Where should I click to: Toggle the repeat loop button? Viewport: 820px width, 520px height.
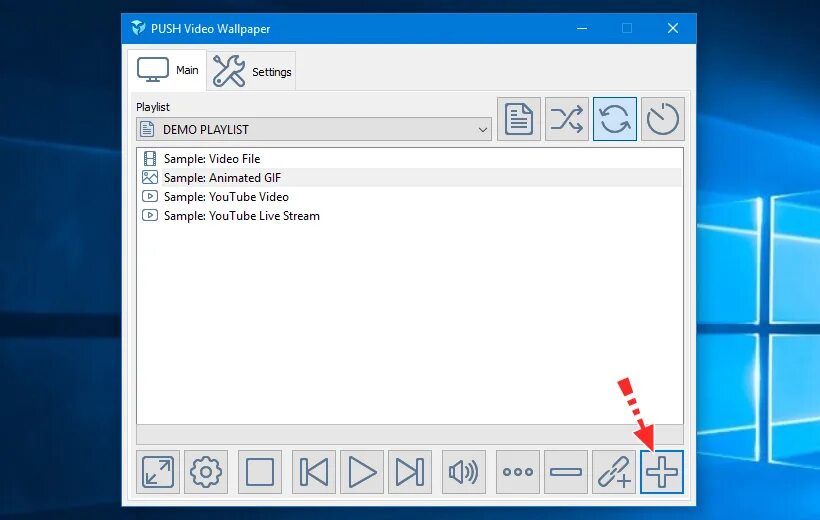pyautogui.click(x=615, y=119)
